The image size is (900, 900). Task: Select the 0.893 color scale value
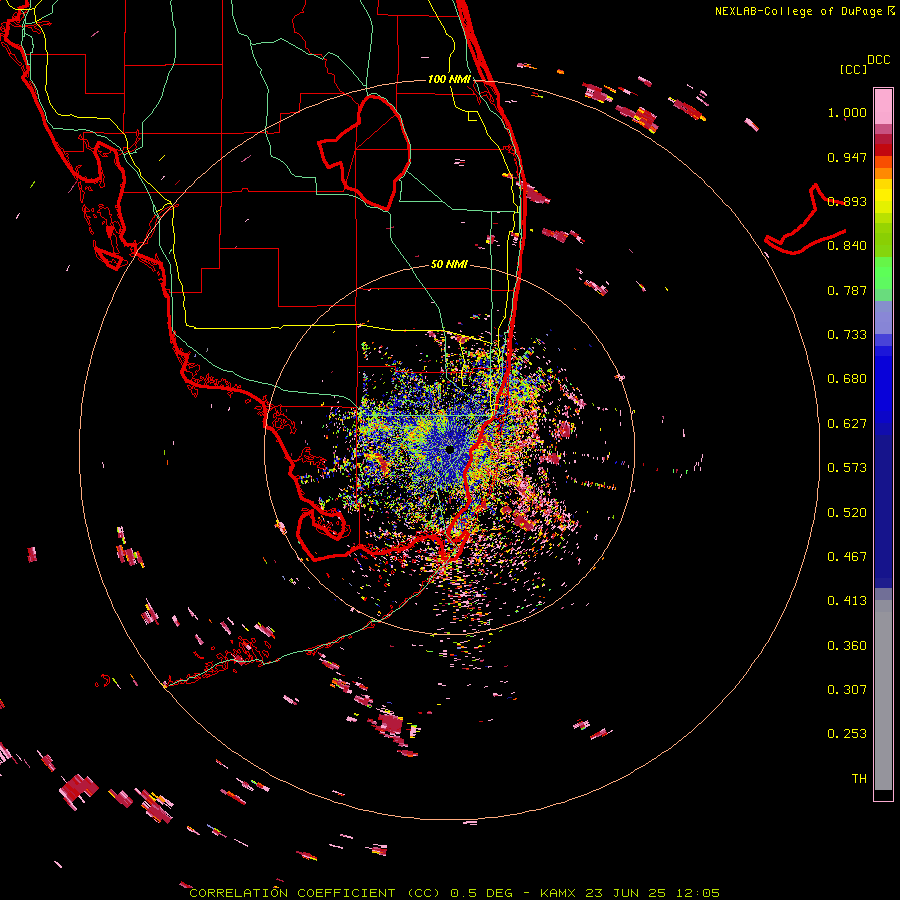(847, 201)
